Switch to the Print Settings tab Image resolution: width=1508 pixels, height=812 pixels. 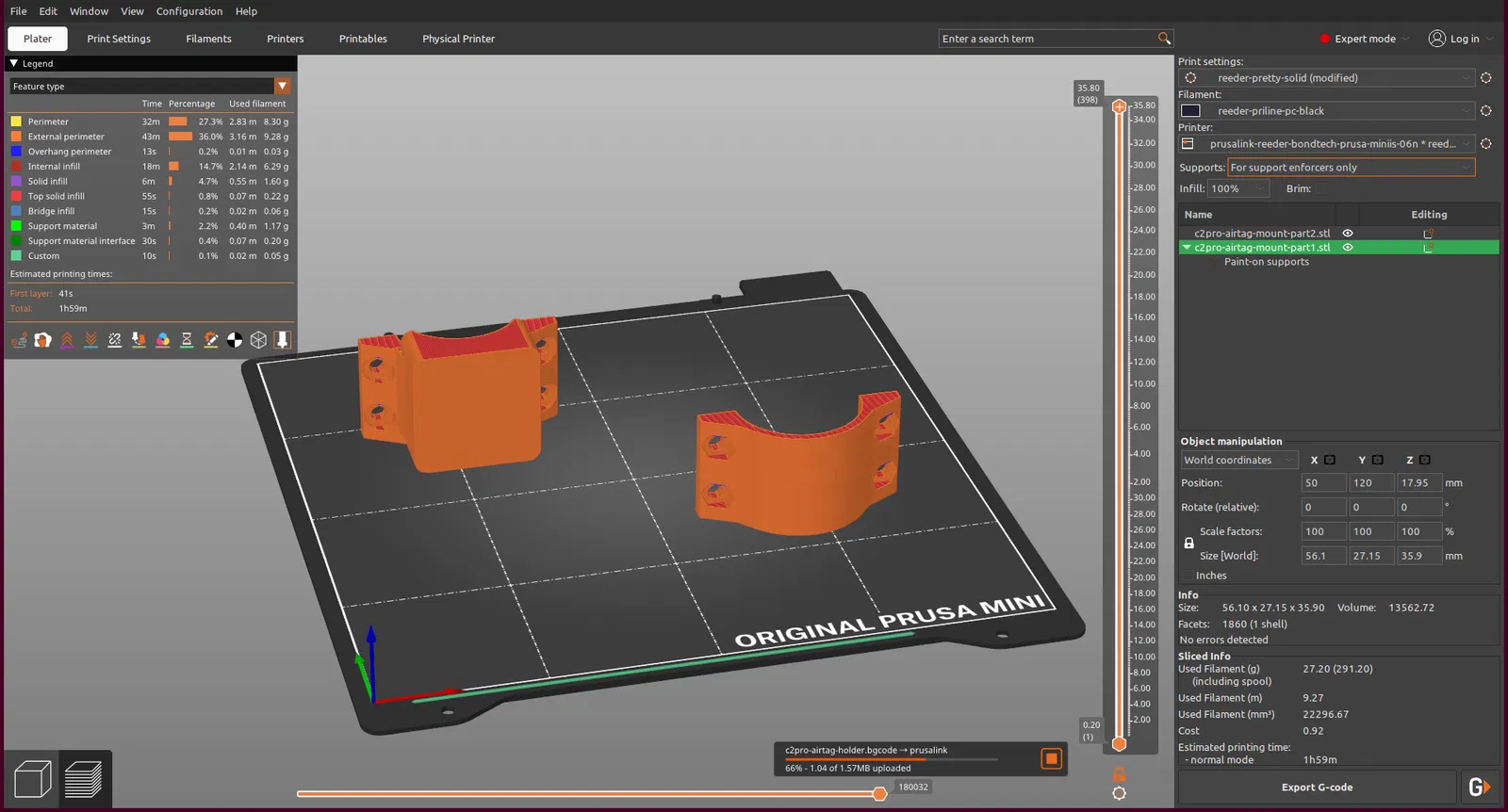click(119, 39)
